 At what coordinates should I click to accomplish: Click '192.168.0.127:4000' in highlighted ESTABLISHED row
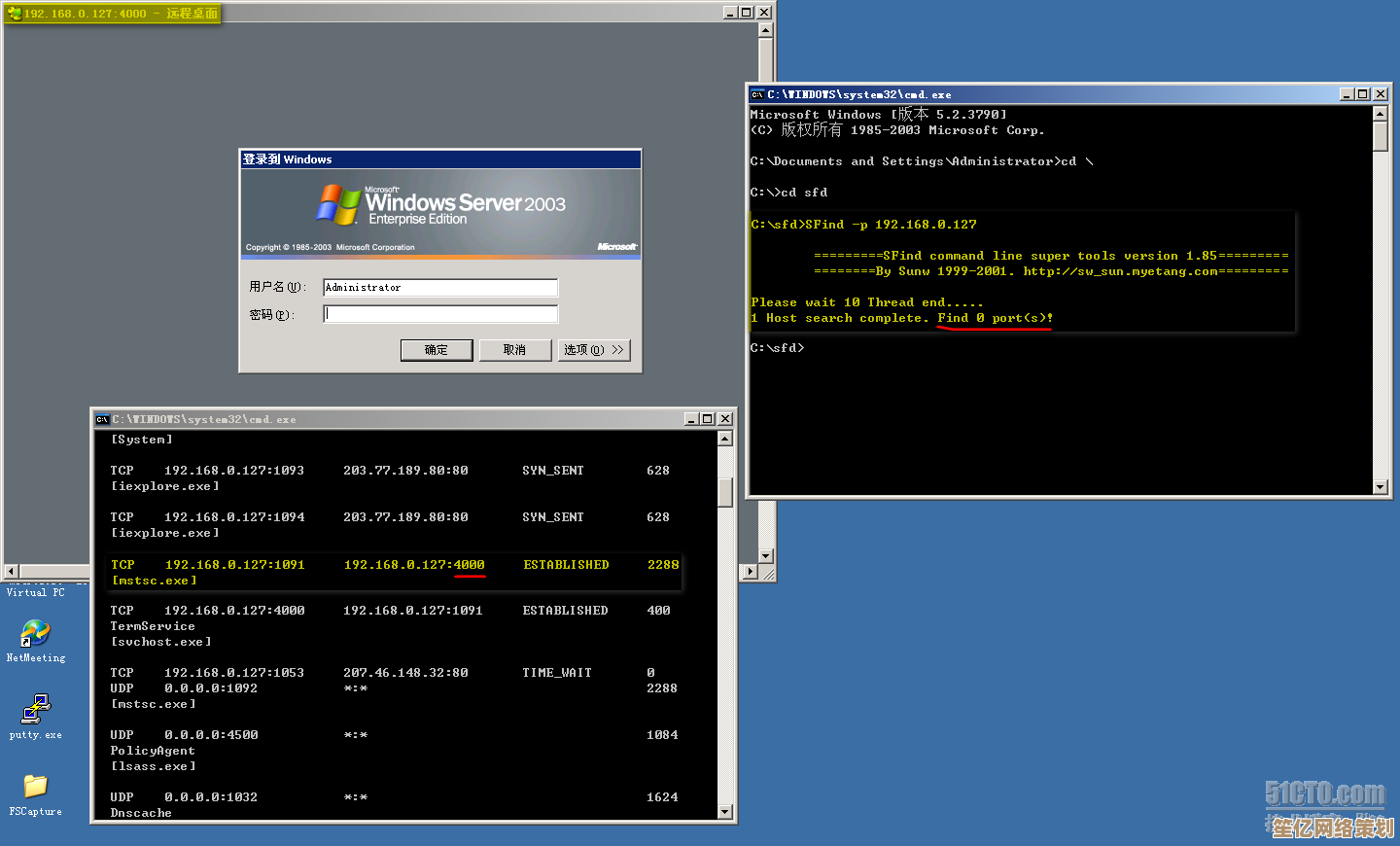[x=414, y=565]
